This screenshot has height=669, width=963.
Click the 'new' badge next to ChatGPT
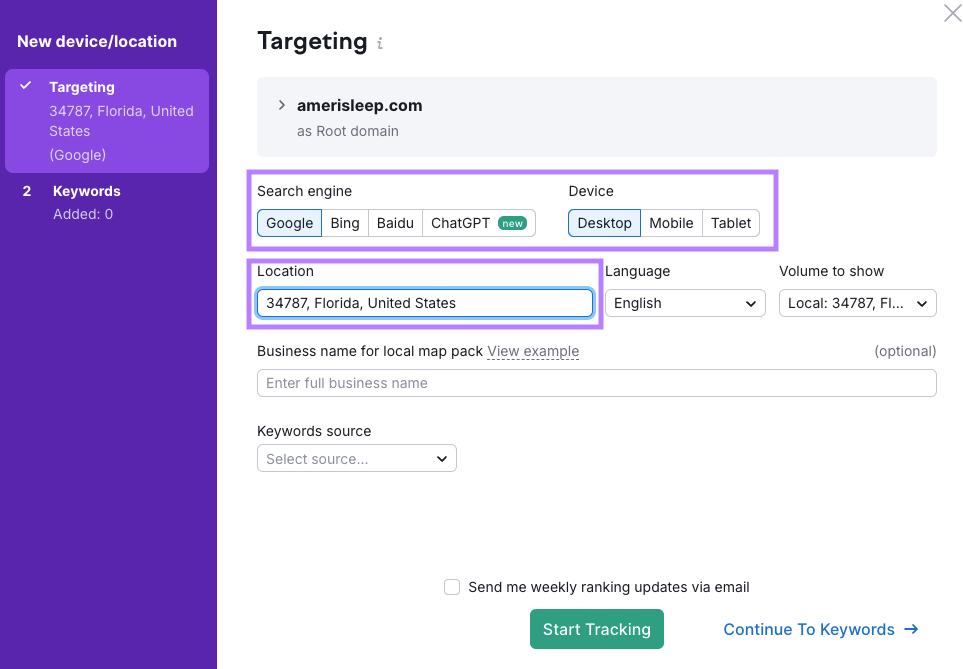click(x=510, y=223)
